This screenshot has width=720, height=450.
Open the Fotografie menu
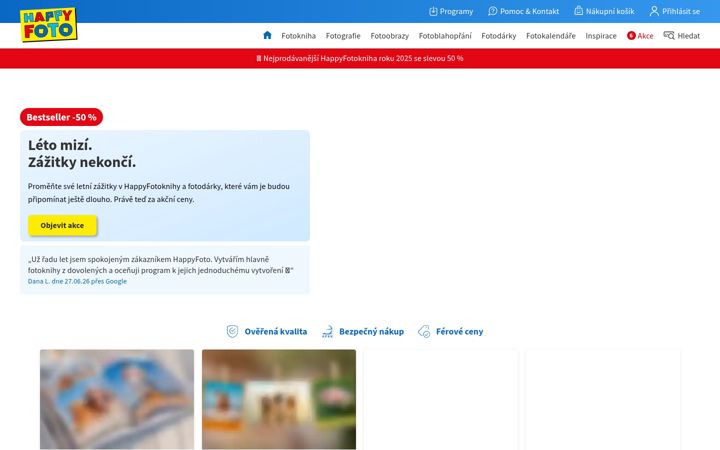tap(343, 36)
